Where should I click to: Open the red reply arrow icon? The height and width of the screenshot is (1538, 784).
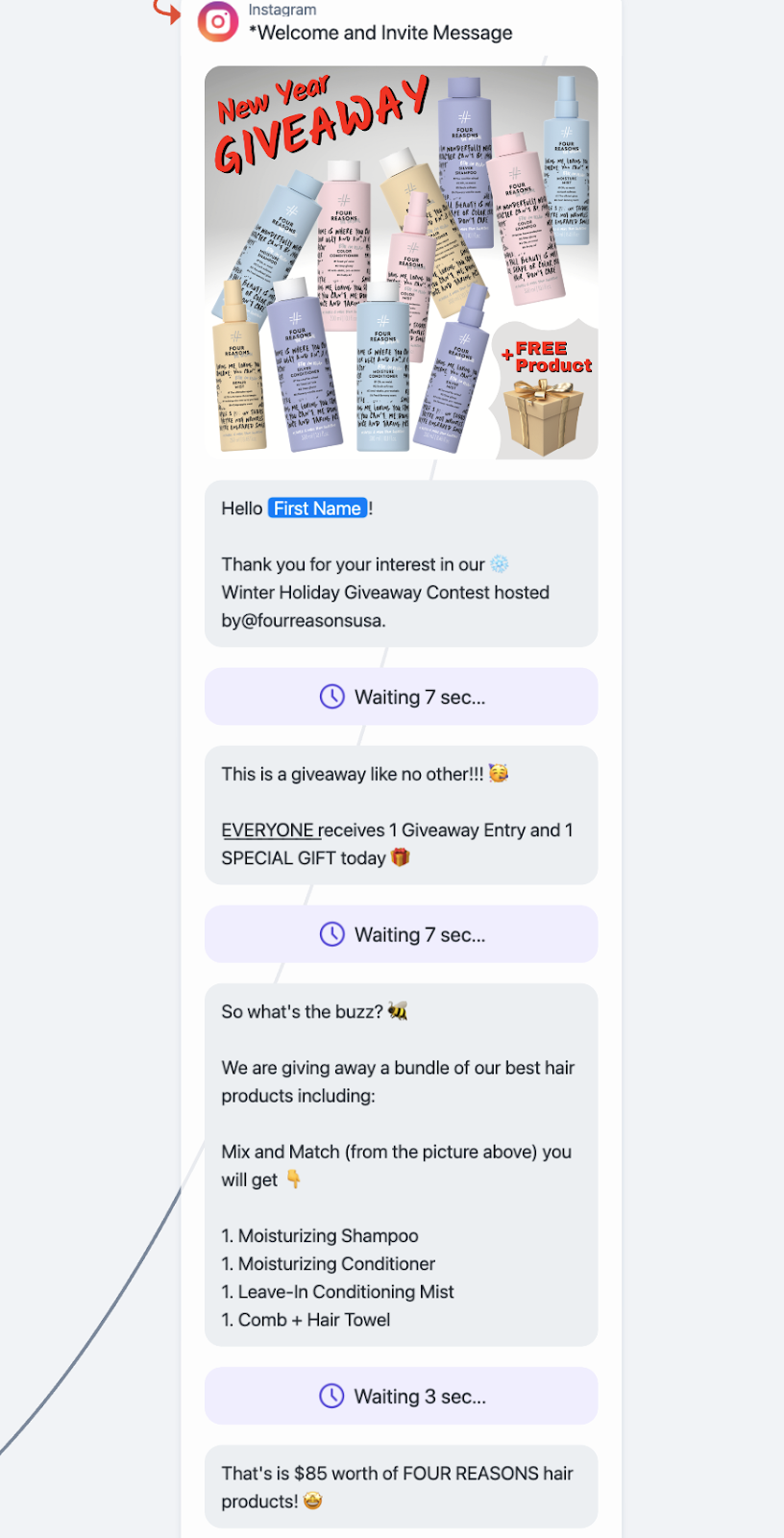[x=168, y=11]
